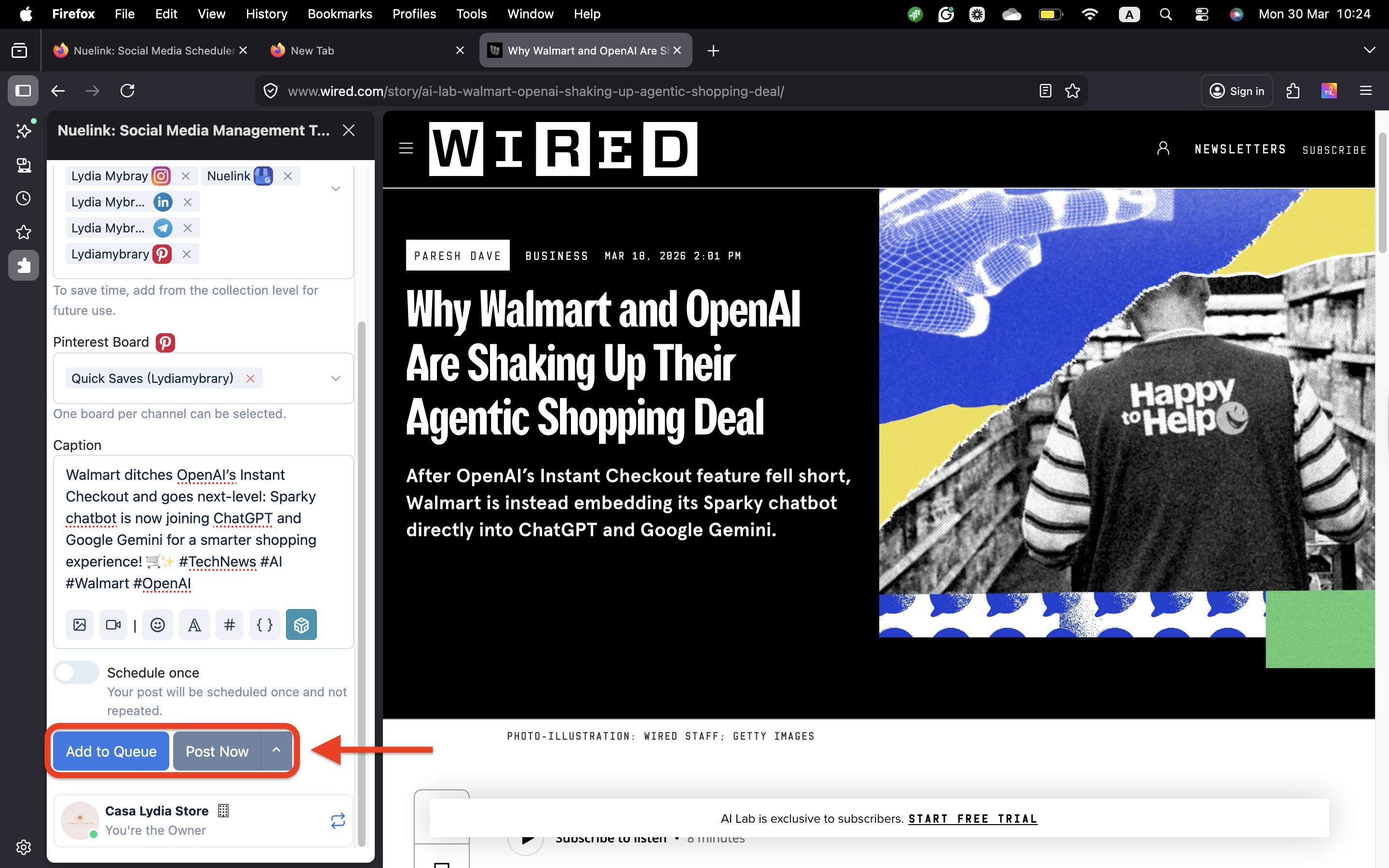This screenshot has height=868, width=1389.
Task: Click the START FREE TRIAL link
Action: click(972, 819)
